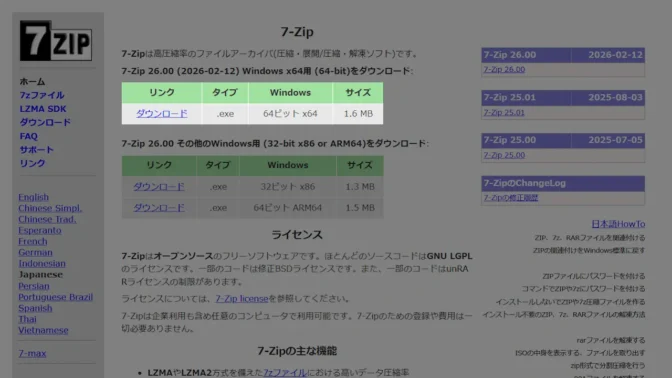Click the 64ビット x64 table cell
Viewport: 672px width, 378px height.
(290, 114)
